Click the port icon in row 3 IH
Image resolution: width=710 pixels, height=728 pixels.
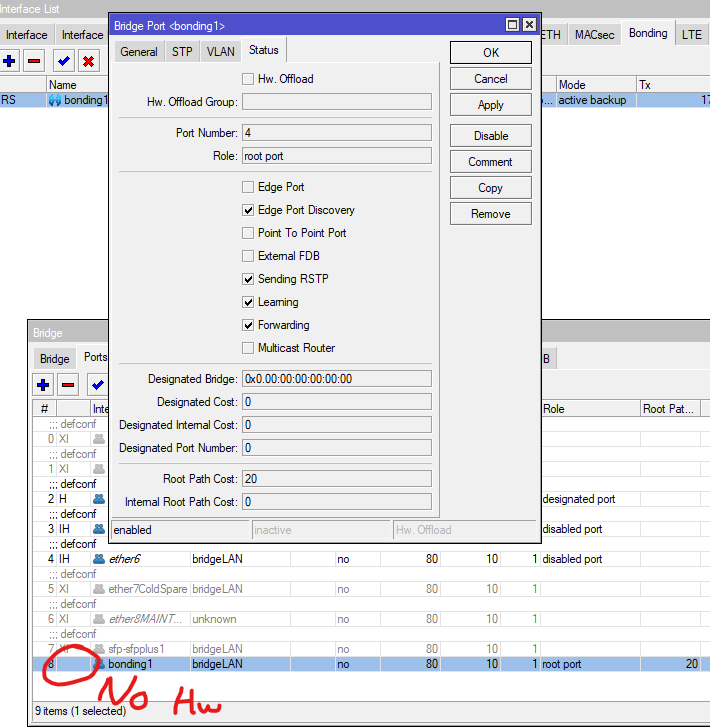point(99,529)
